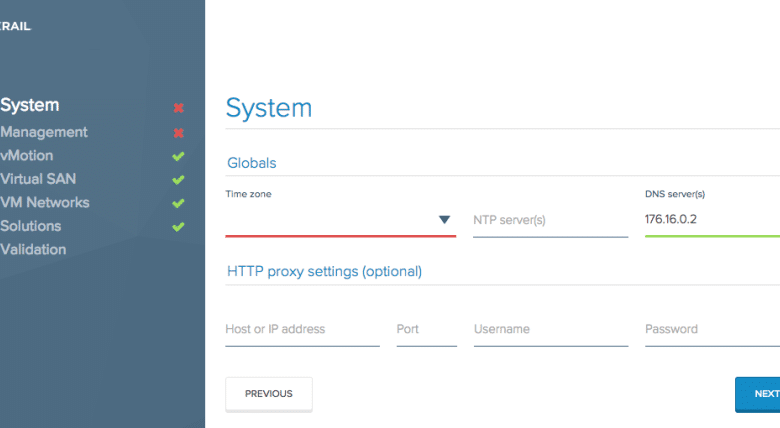This screenshot has width=780, height=428.
Task: Click the green checkmark next to Virtual SAN
Action: [x=178, y=180]
